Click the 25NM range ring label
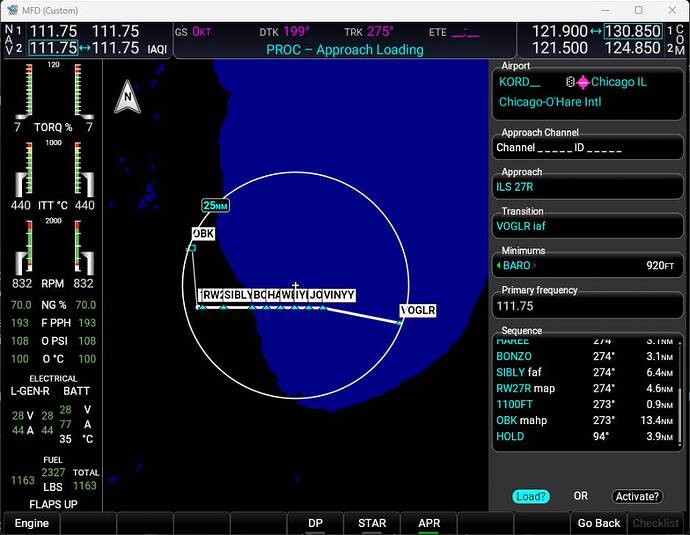690x535 pixels. 215,205
